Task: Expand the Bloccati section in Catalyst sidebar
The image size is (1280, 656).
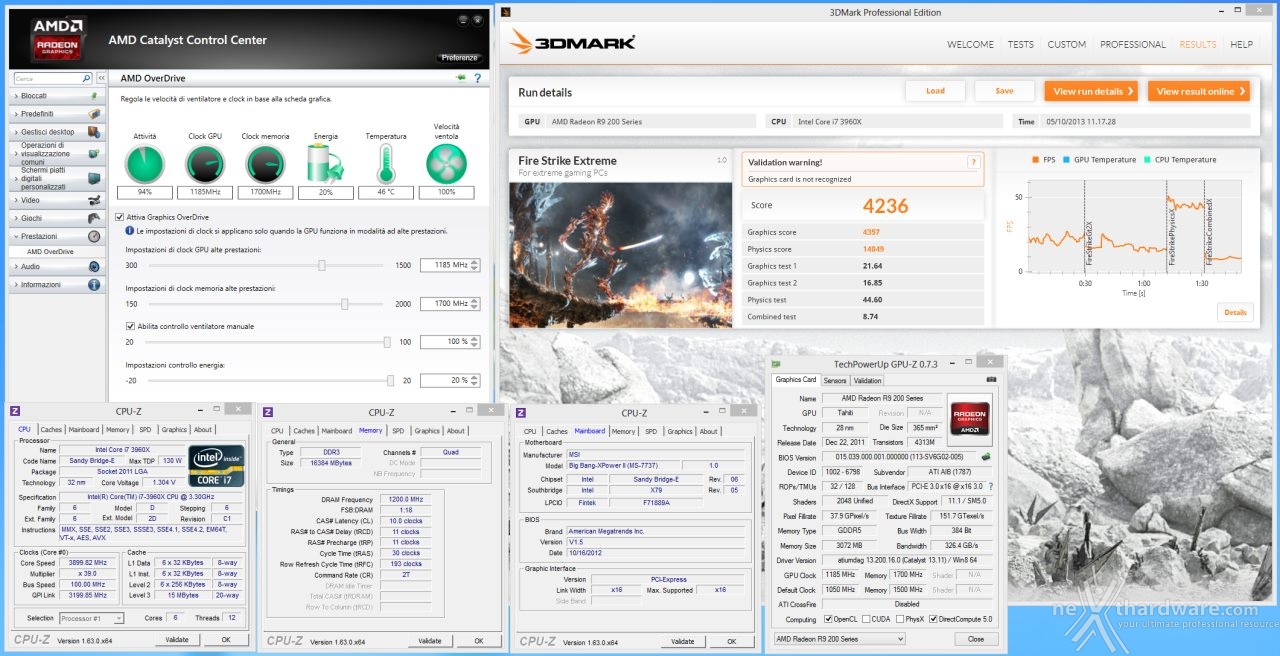Action: pyautogui.click(x=56, y=96)
